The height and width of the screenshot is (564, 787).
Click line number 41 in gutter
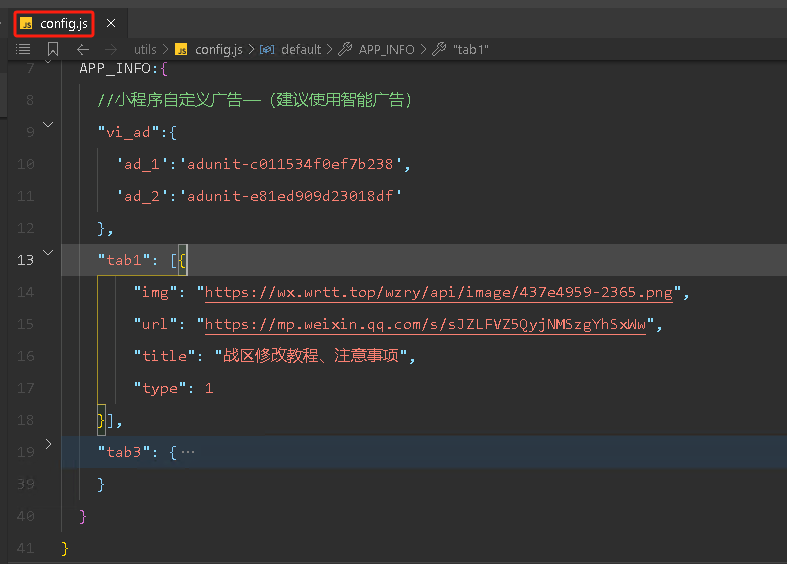(26, 548)
